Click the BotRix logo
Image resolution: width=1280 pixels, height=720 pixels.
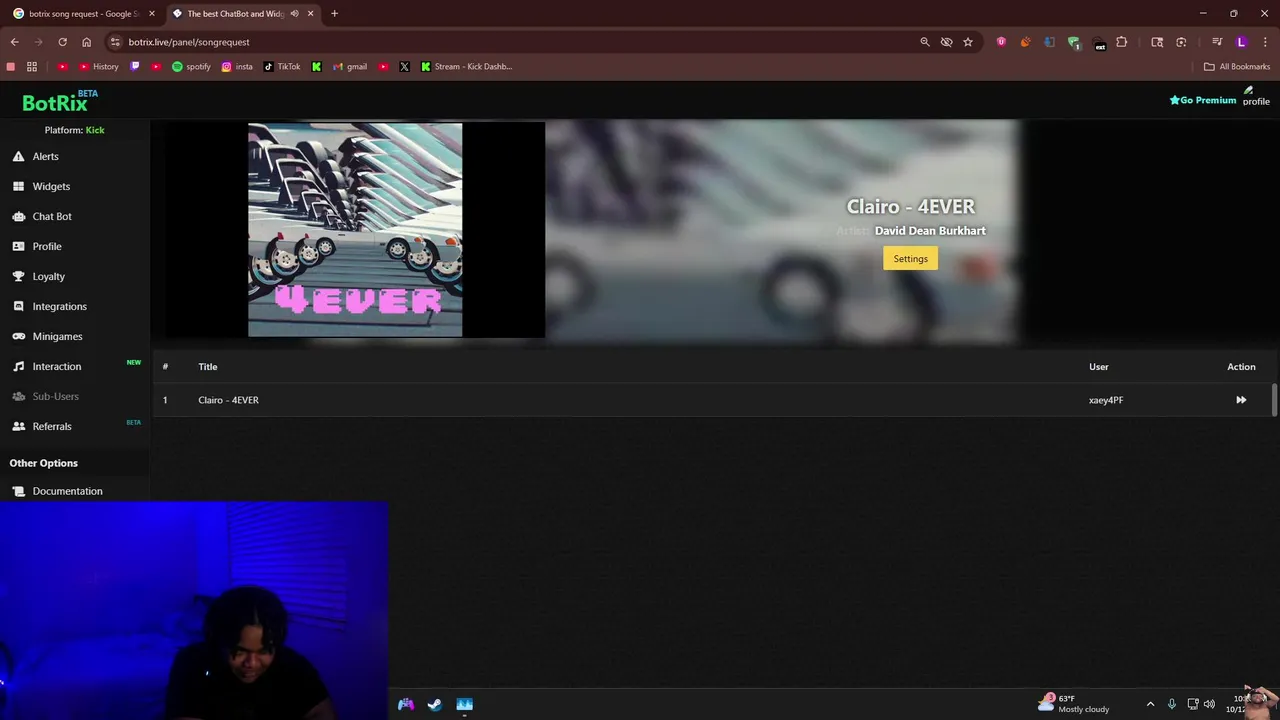coord(59,101)
